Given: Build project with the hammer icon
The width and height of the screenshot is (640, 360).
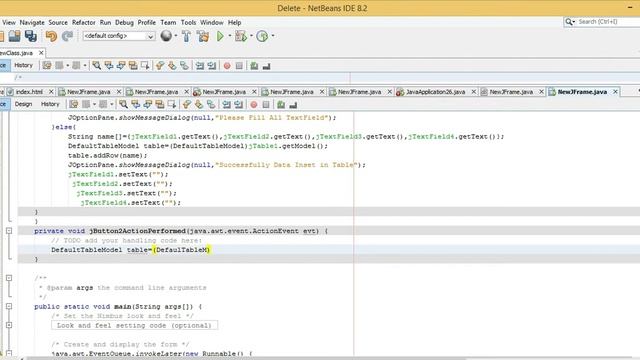Looking at the screenshot, I should coord(187,36).
